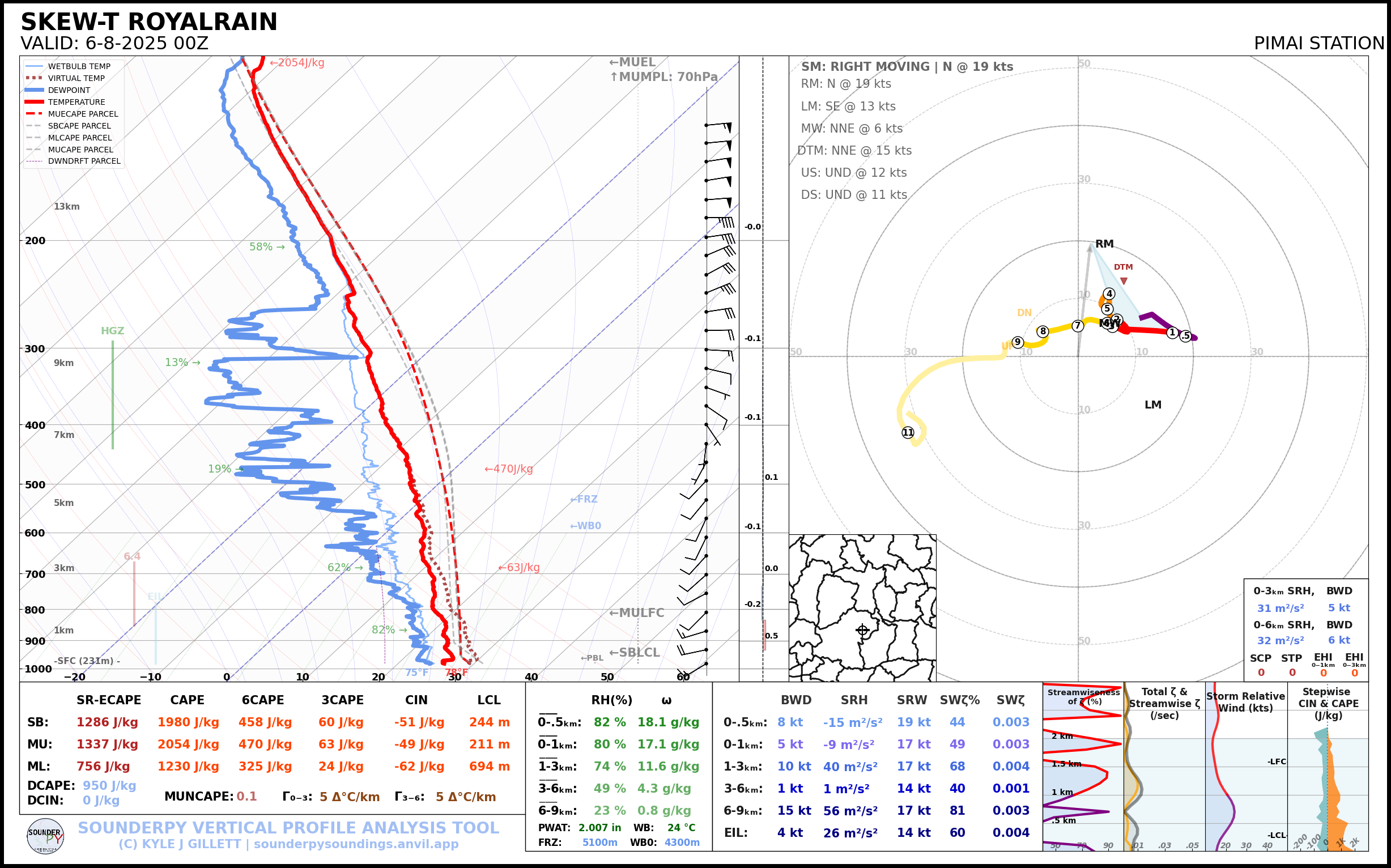Click the MULFC arrow annotation
The width and height of the screenshot is (1391, 868).
[x=636, y=612]
